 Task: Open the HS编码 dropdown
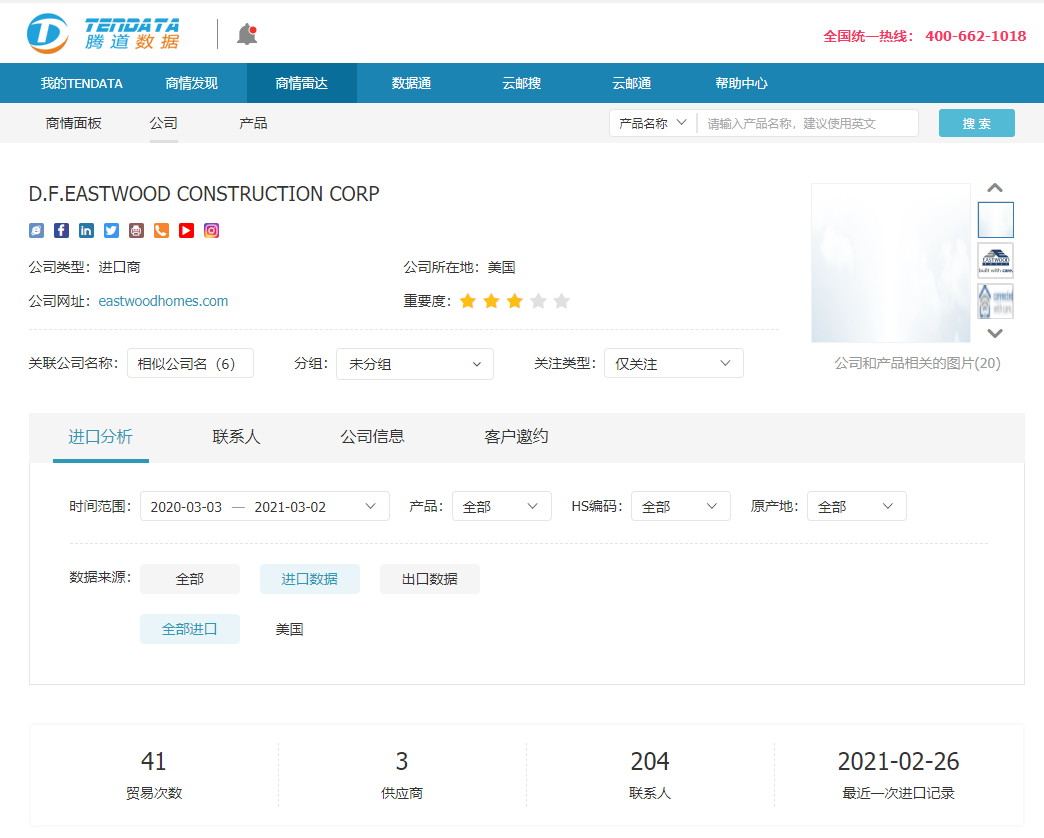click(680, 506)
